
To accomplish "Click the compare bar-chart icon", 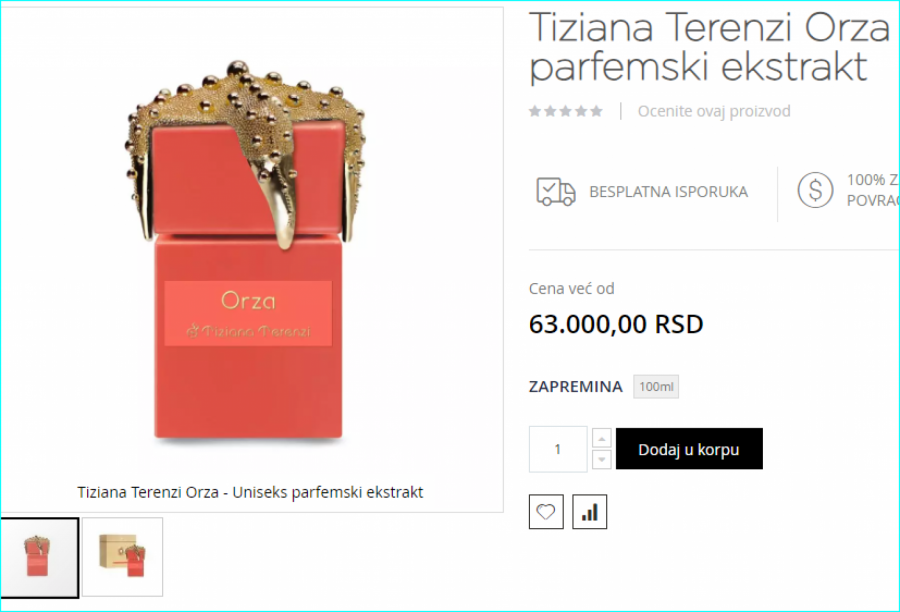I will tap(589, 512).
